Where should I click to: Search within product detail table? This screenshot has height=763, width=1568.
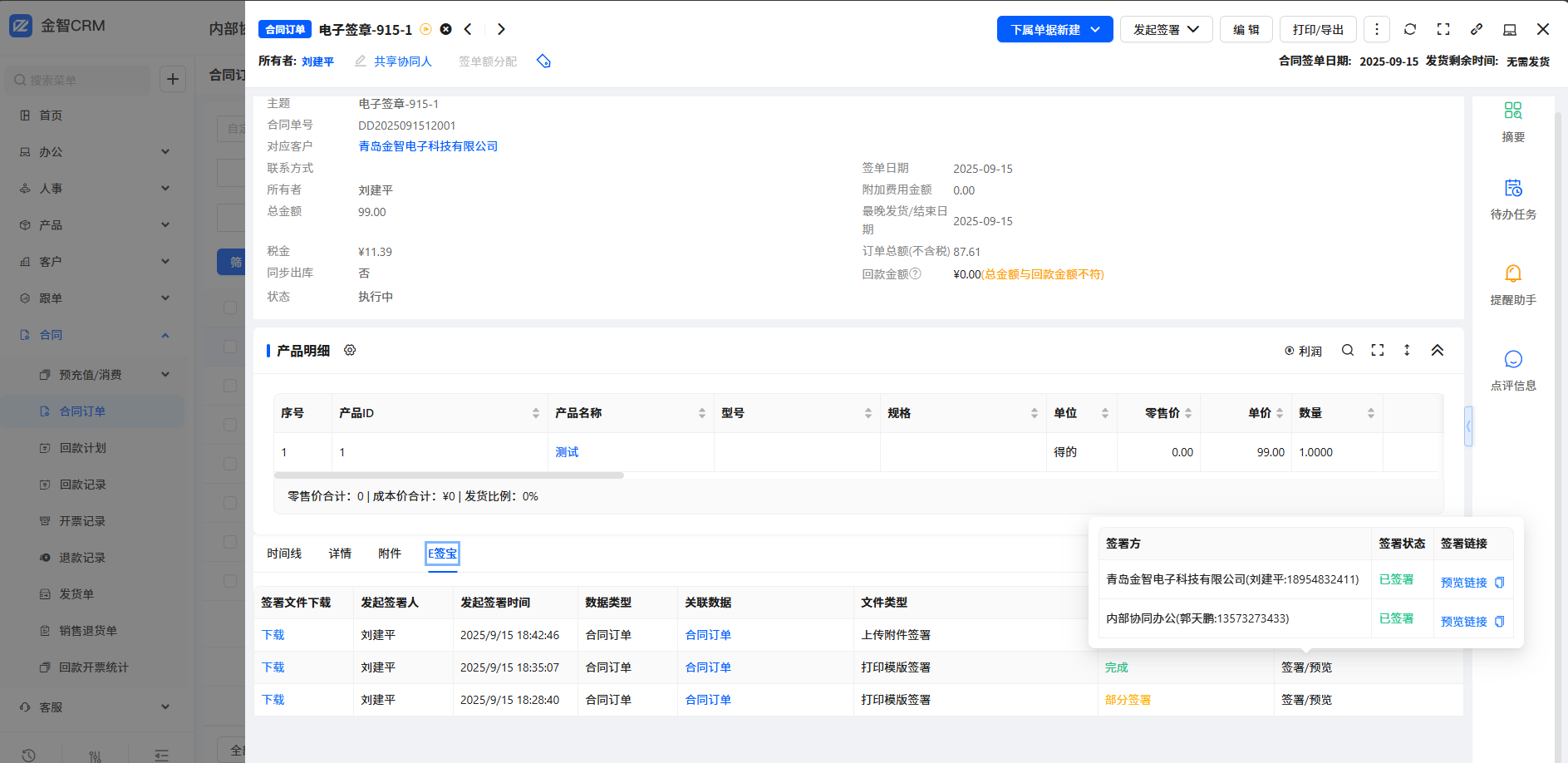[x=1348, y=351]
